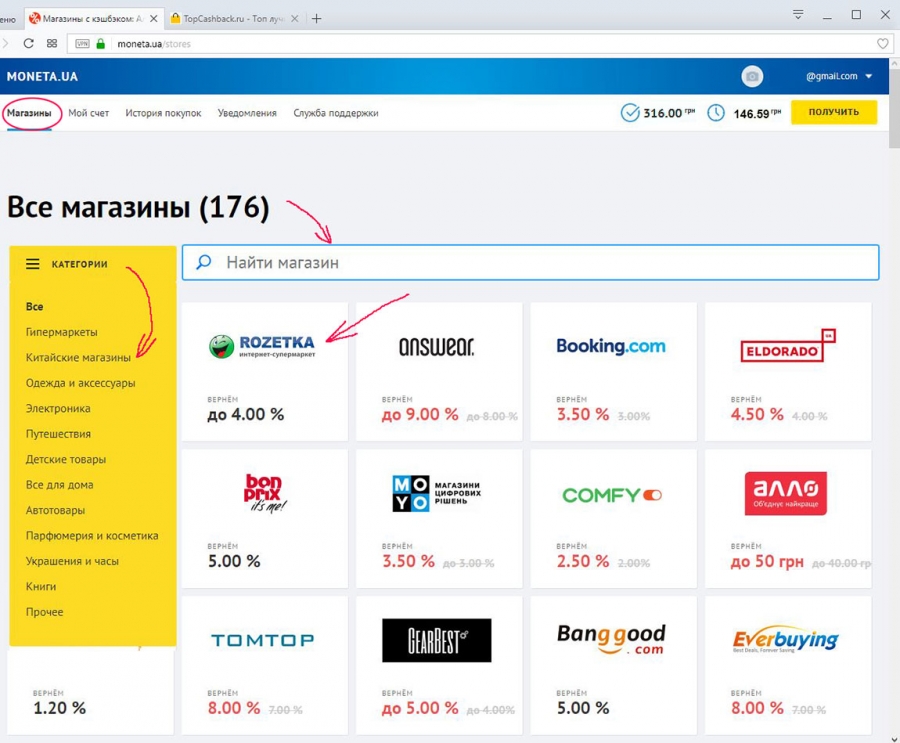Open the Everbuying store card
The image size is (900, 743).
click(x=788, y=665)
